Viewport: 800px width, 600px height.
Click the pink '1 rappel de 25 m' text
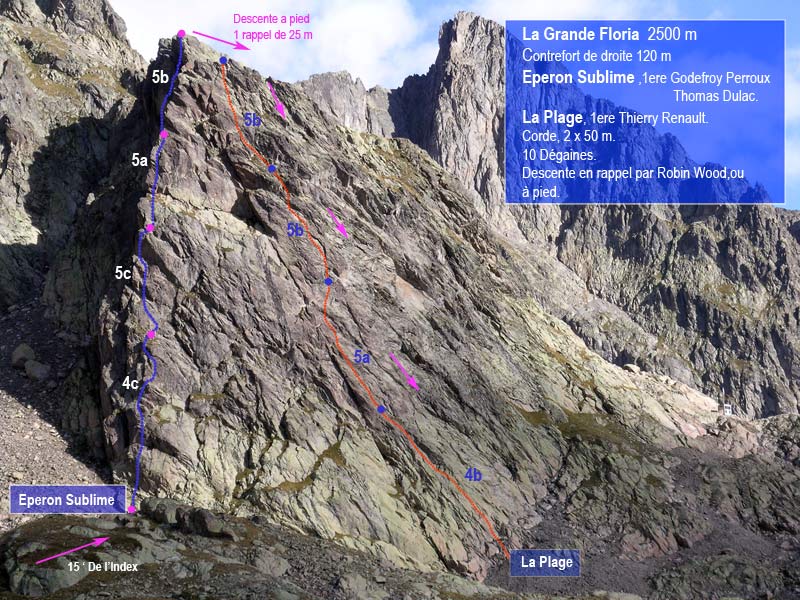click(x=273, y=35)
